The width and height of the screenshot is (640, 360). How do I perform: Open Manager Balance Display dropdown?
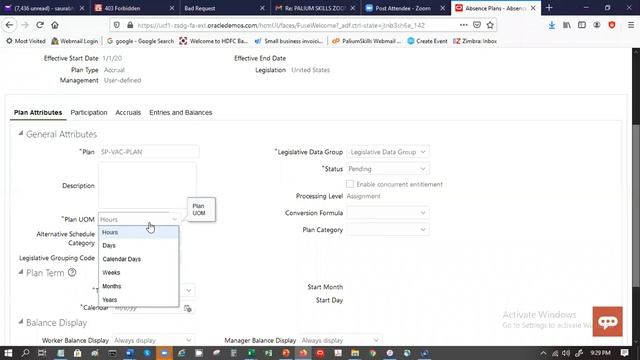coord(340,340)
